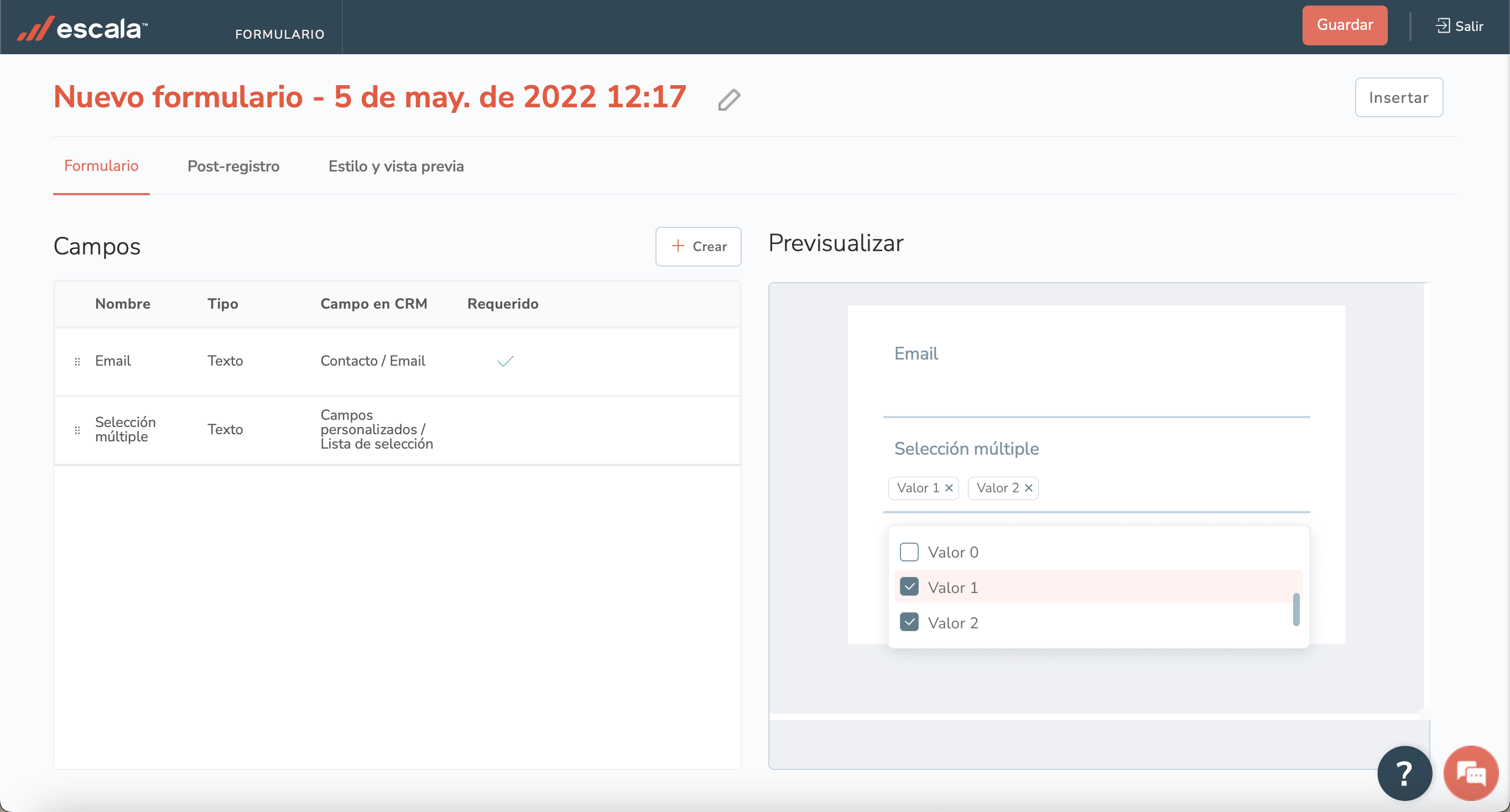Click the Tipo column header
Viewport: 1510px width, 812px height.
click(223, 304)
